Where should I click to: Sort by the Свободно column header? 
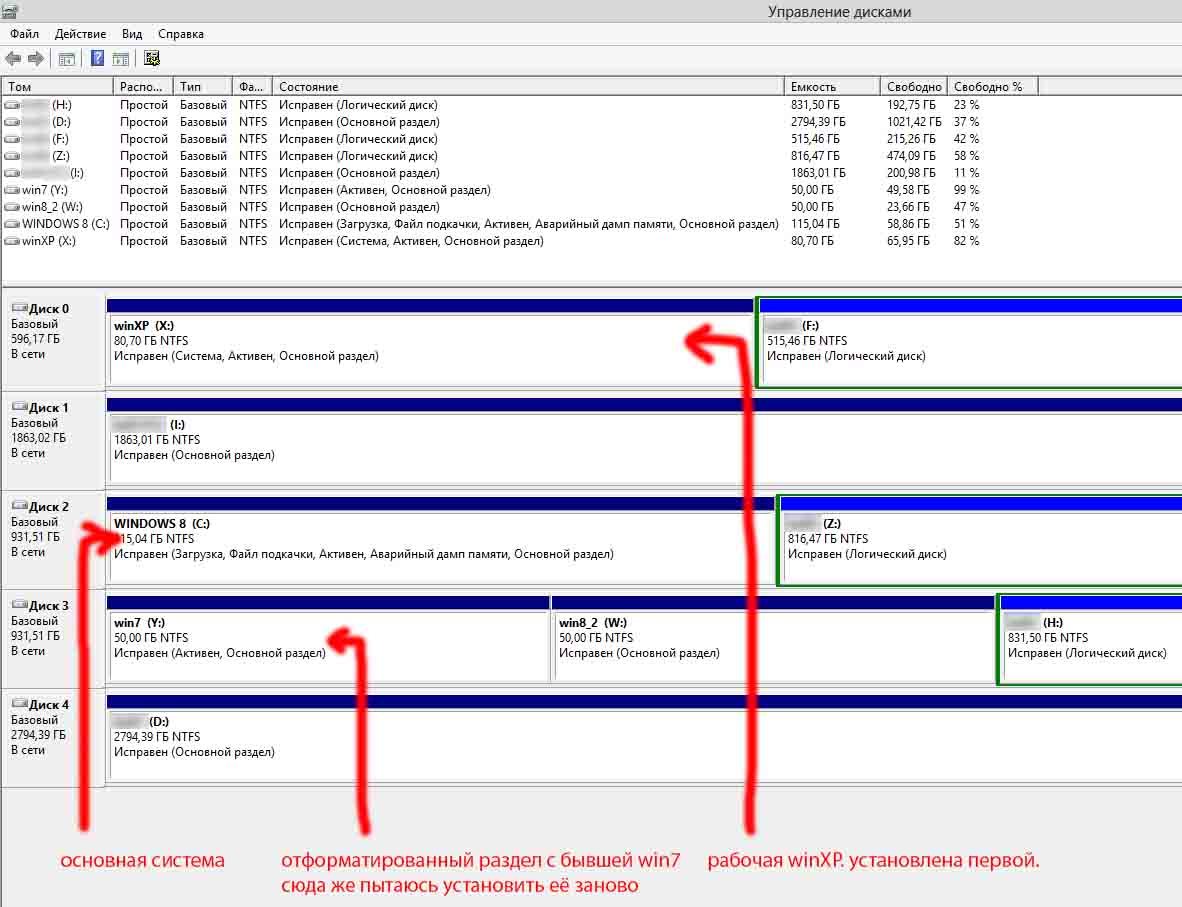914,87
